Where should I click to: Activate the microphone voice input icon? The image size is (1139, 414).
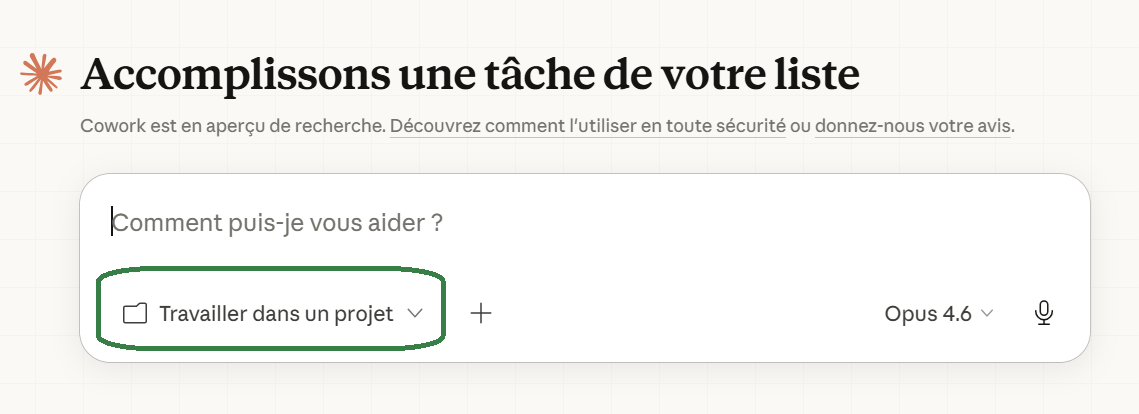point(1044,313)
